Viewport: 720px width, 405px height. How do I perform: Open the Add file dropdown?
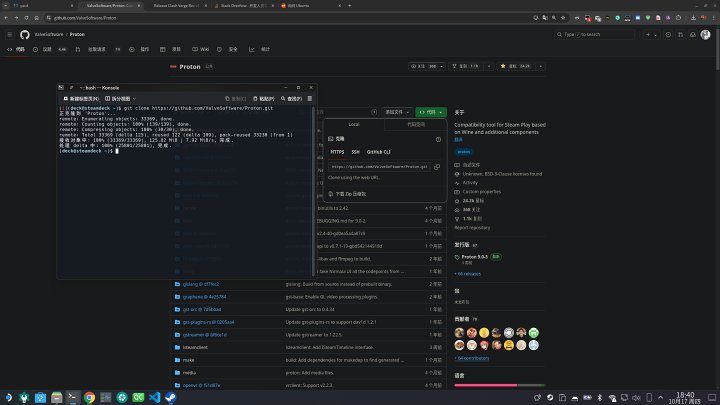coord(397,112)
